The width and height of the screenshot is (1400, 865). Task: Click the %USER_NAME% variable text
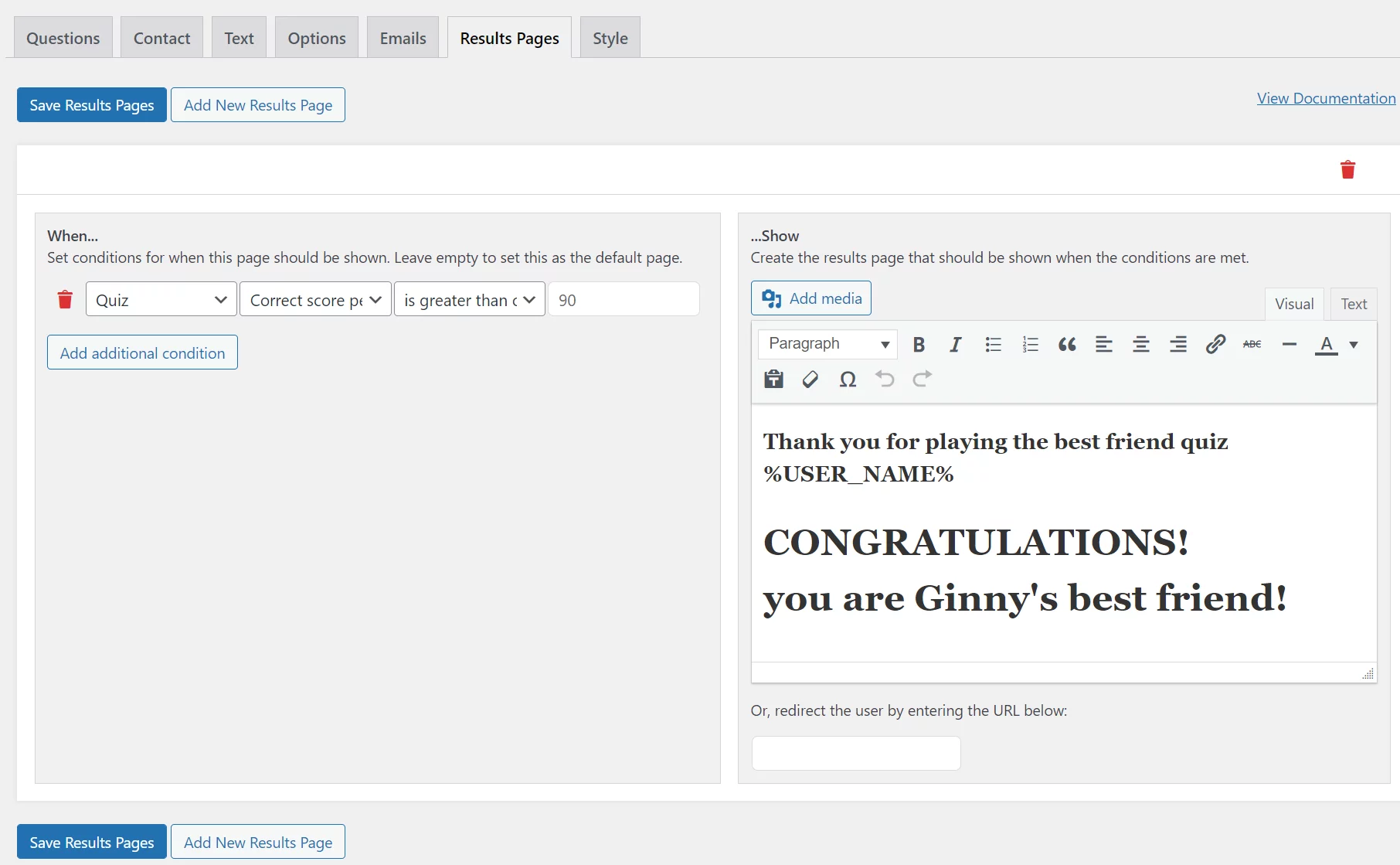858,474
